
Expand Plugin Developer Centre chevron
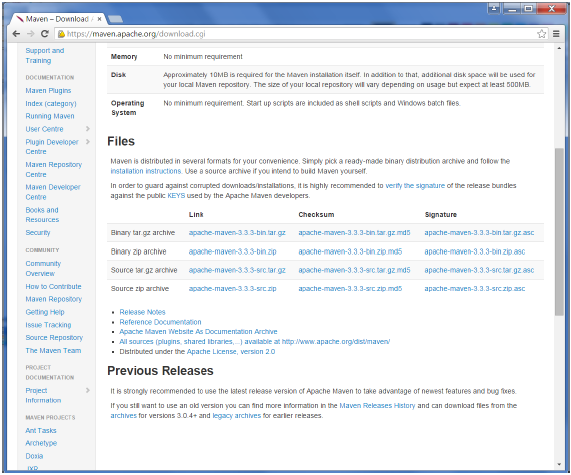(88, 142)
